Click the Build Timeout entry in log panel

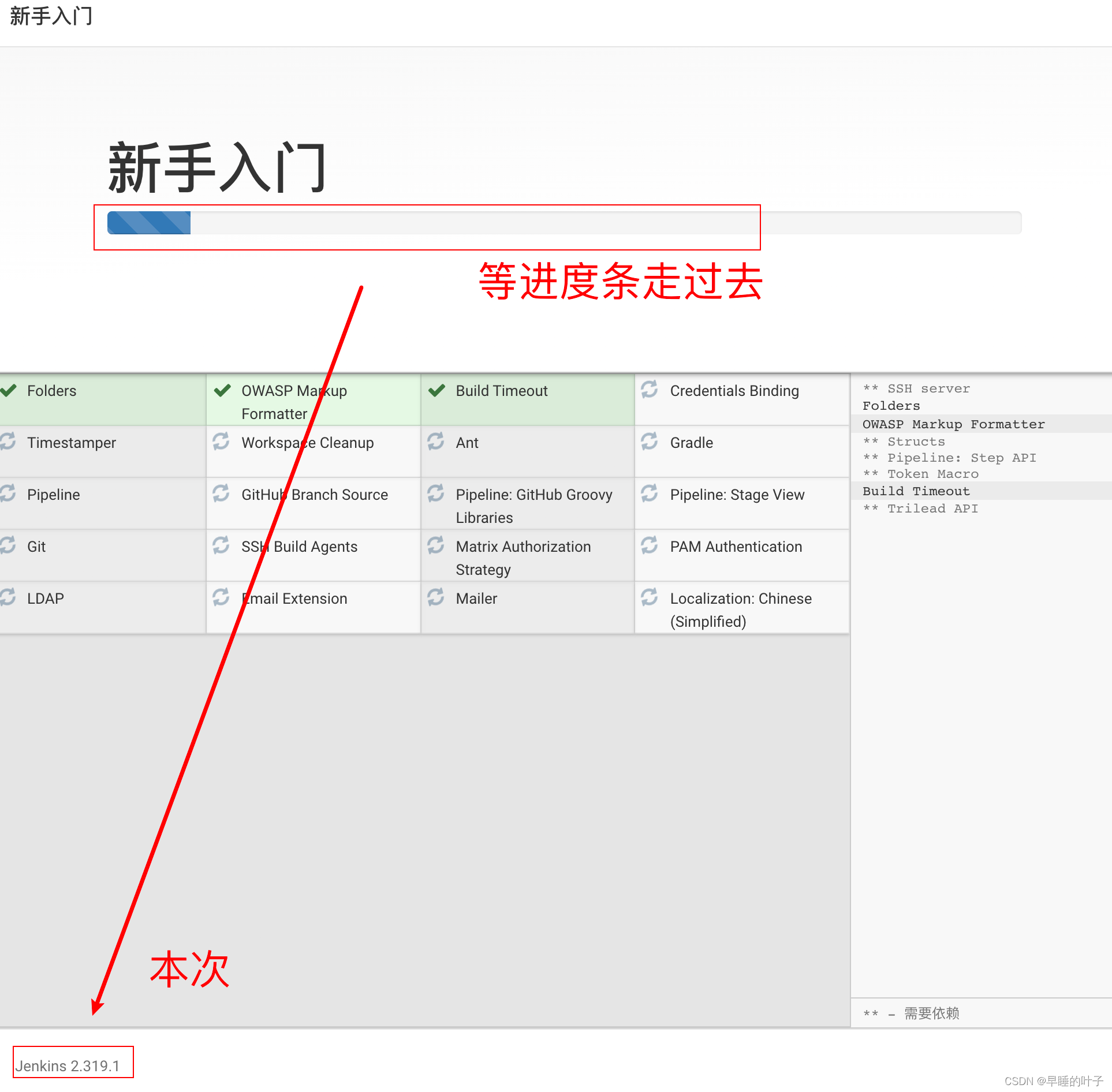pos(916,491)
